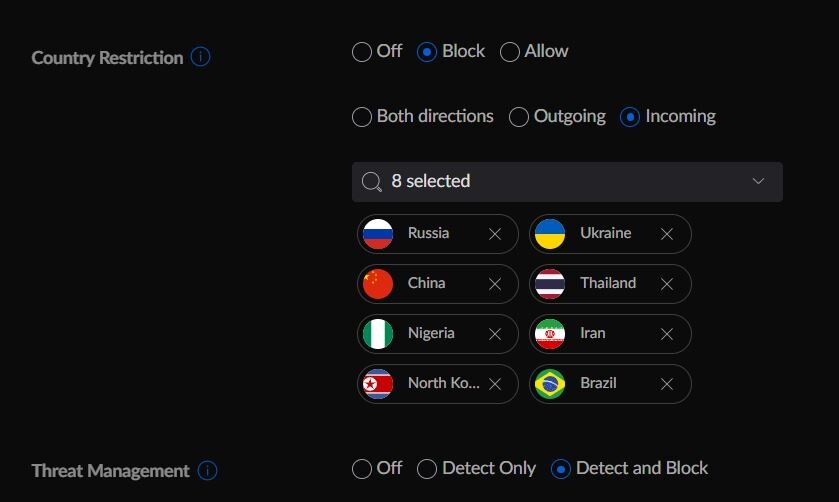Choose Both directions traffic option

pos(362,117)
